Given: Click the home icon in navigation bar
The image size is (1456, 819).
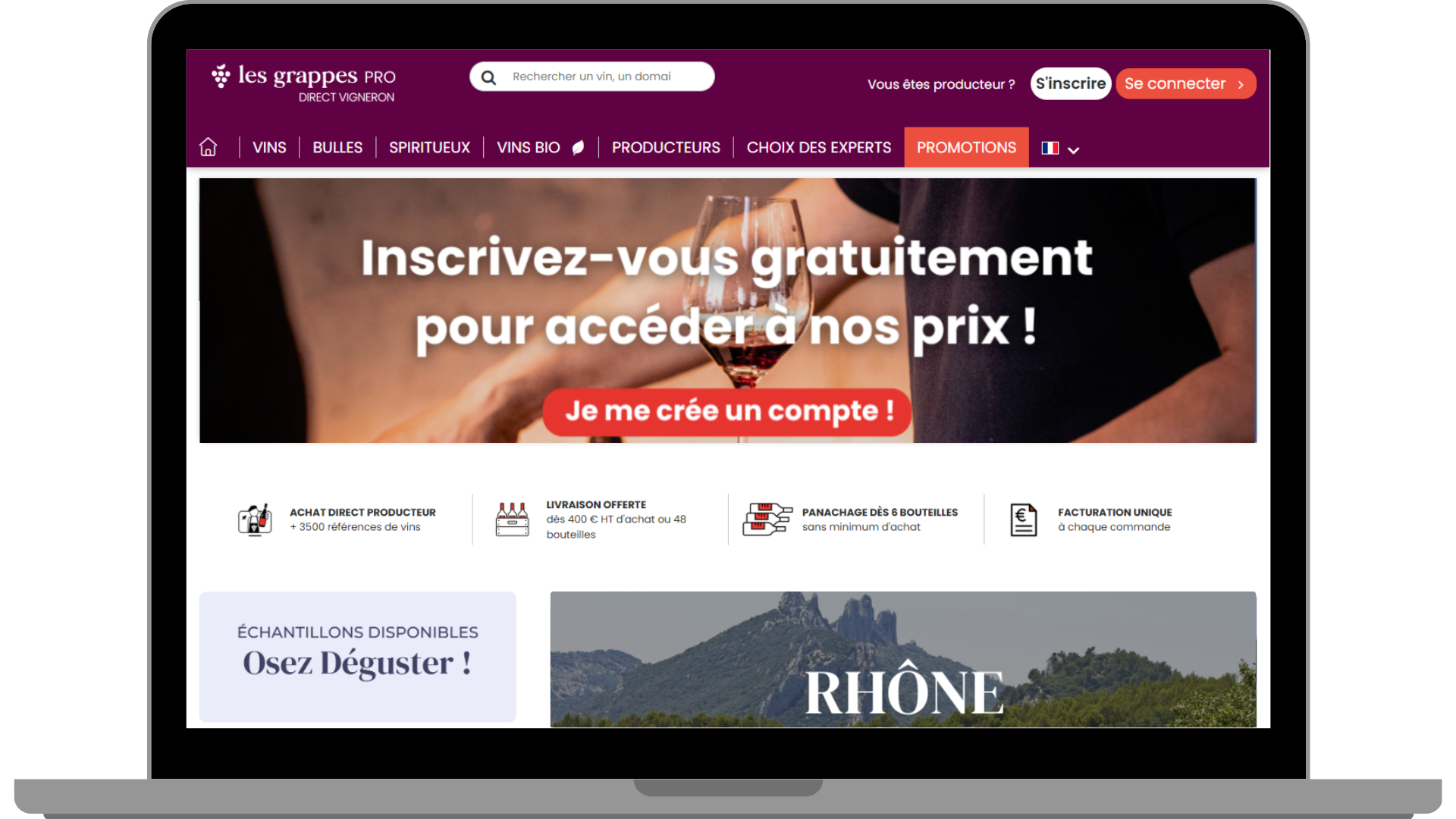Looking at the screenshot, I should 208,147.
